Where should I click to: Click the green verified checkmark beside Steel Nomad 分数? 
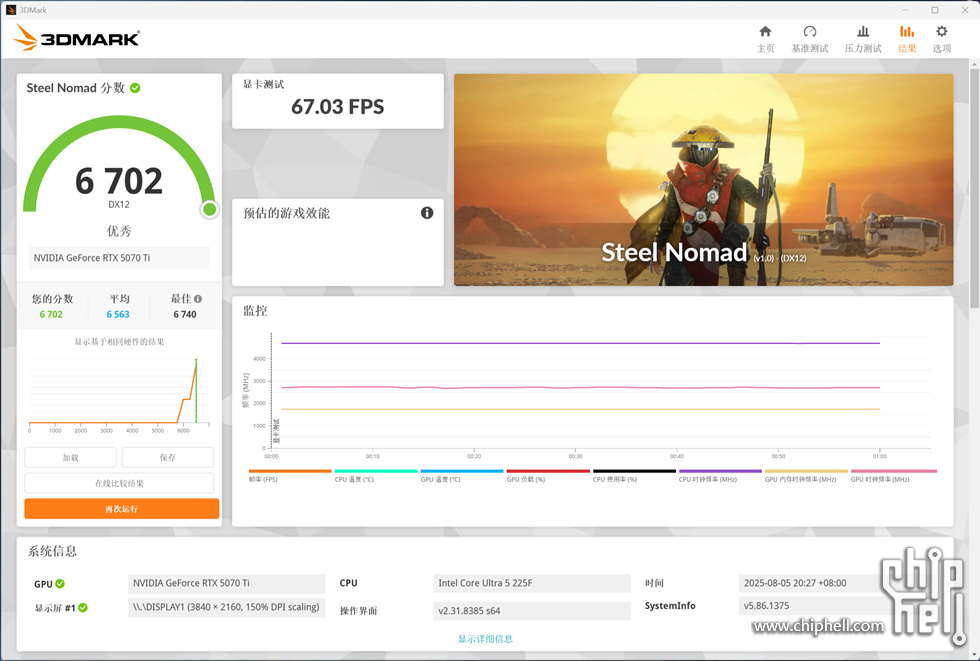coord(135,88)
